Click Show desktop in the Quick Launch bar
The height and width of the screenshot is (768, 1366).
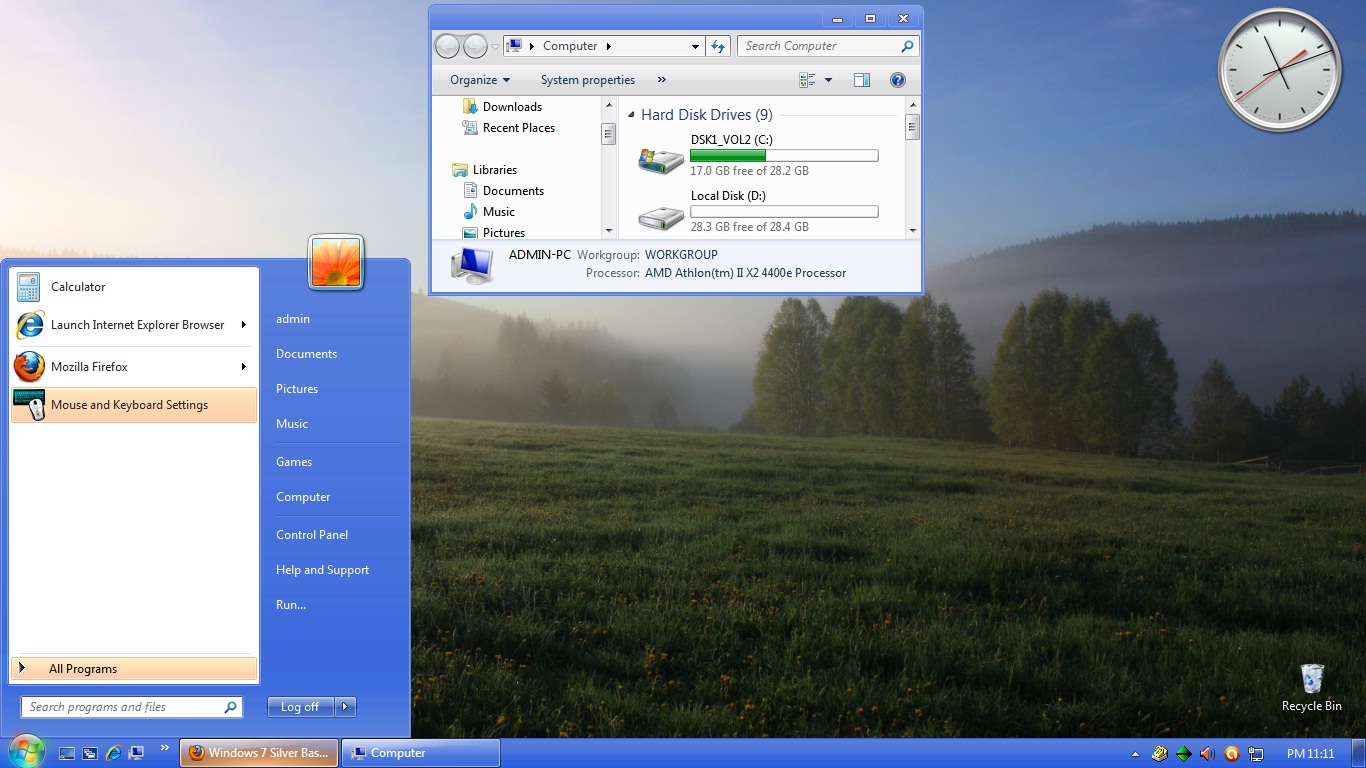point(67,753)
